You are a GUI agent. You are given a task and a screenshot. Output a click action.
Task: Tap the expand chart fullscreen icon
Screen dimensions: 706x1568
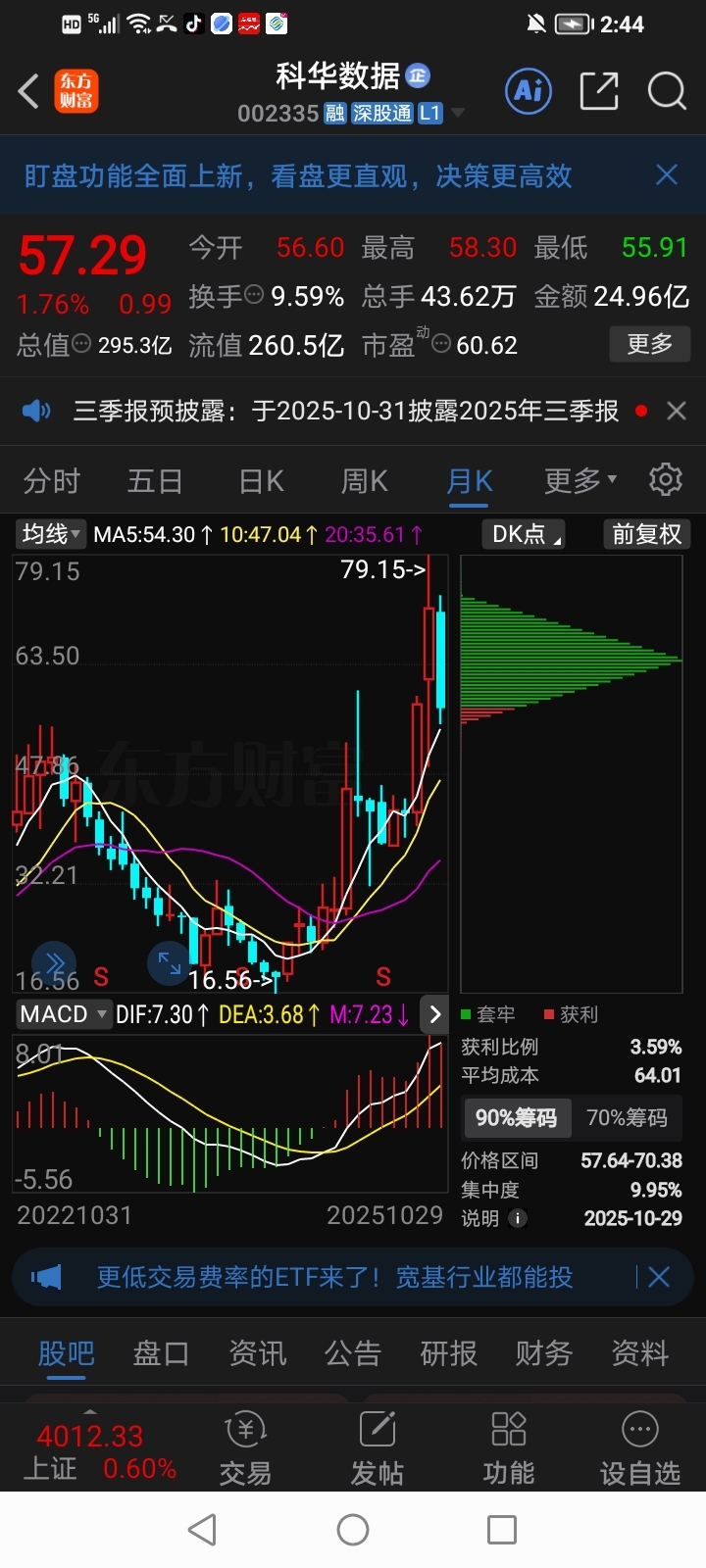point(169,963)
